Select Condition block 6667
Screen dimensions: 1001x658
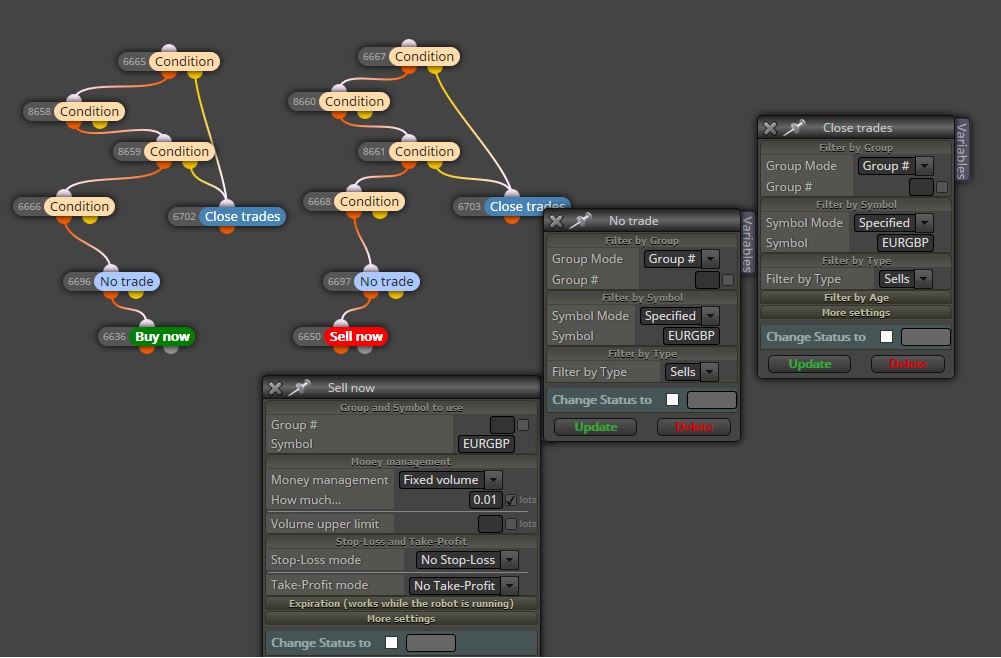tap(424, 56)
